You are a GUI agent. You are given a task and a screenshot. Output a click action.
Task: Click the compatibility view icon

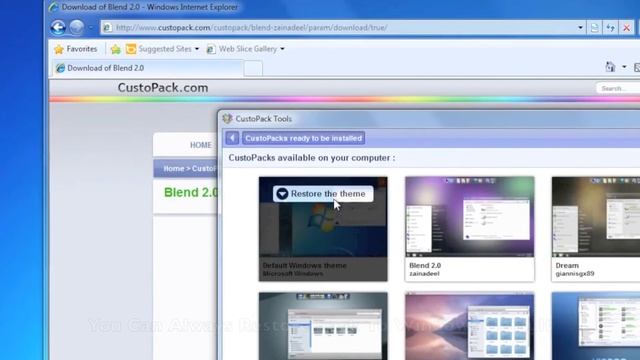595,28
